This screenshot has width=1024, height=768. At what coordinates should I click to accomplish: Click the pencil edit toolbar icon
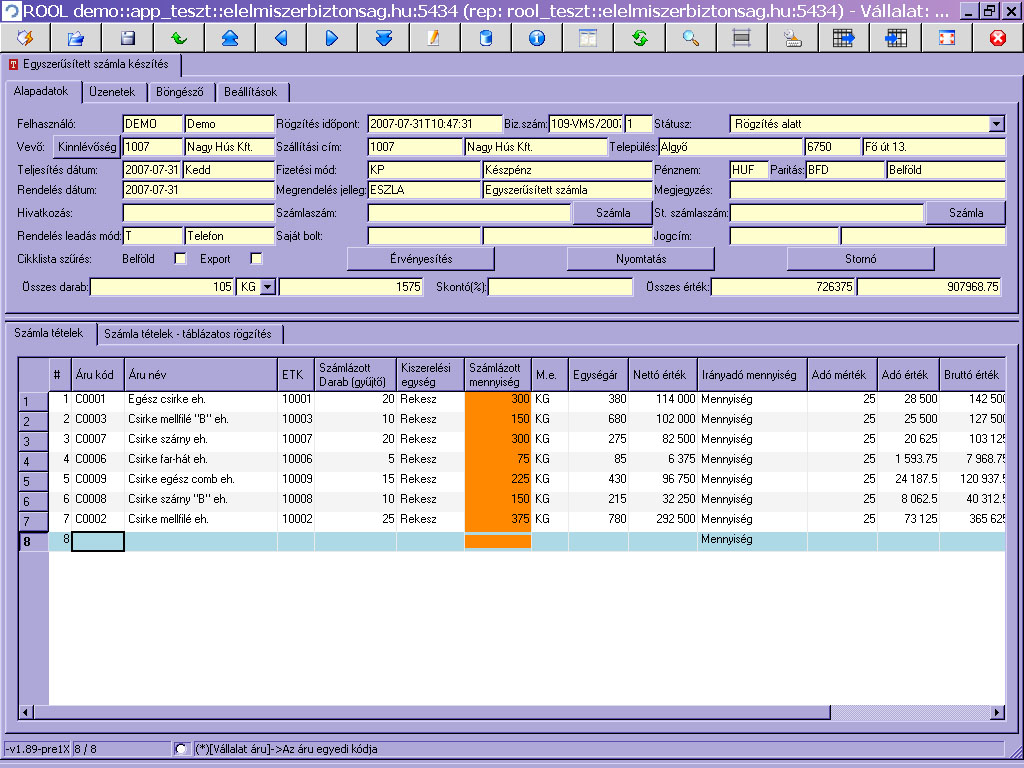[x=434, y=38]
